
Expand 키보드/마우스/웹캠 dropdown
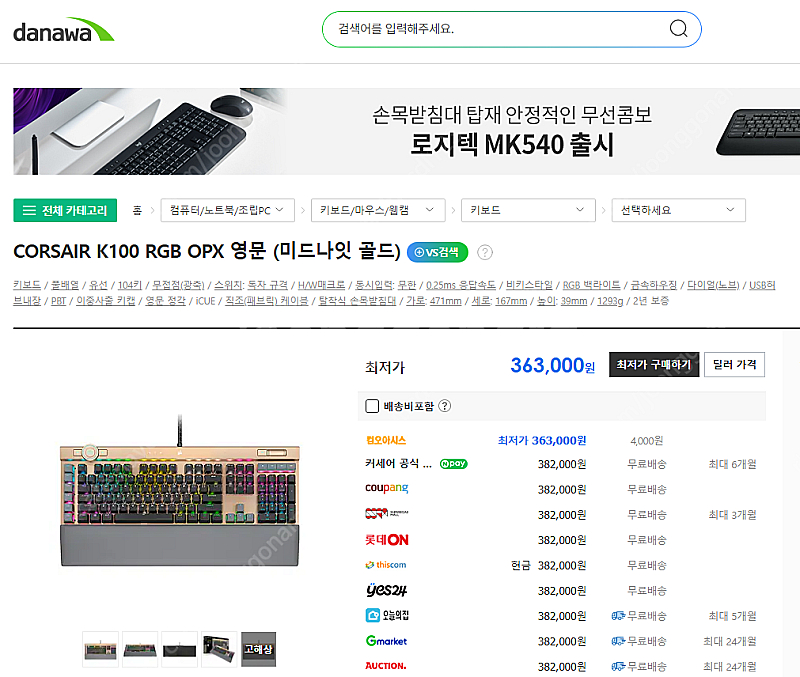[x=378, y=210]
